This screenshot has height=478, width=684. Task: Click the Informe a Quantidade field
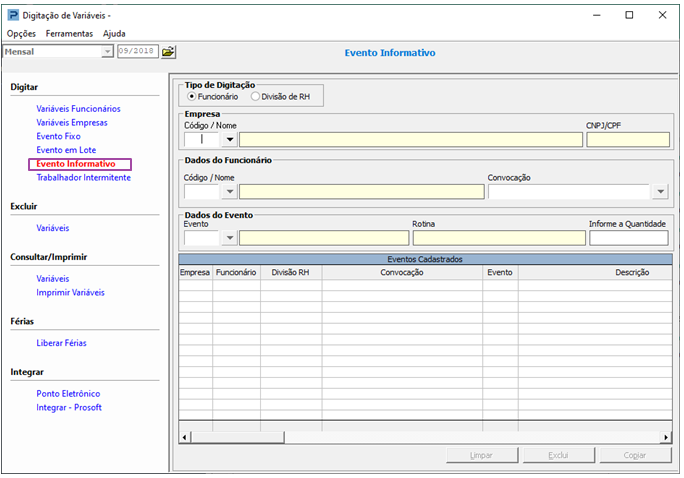coord(629,238)
